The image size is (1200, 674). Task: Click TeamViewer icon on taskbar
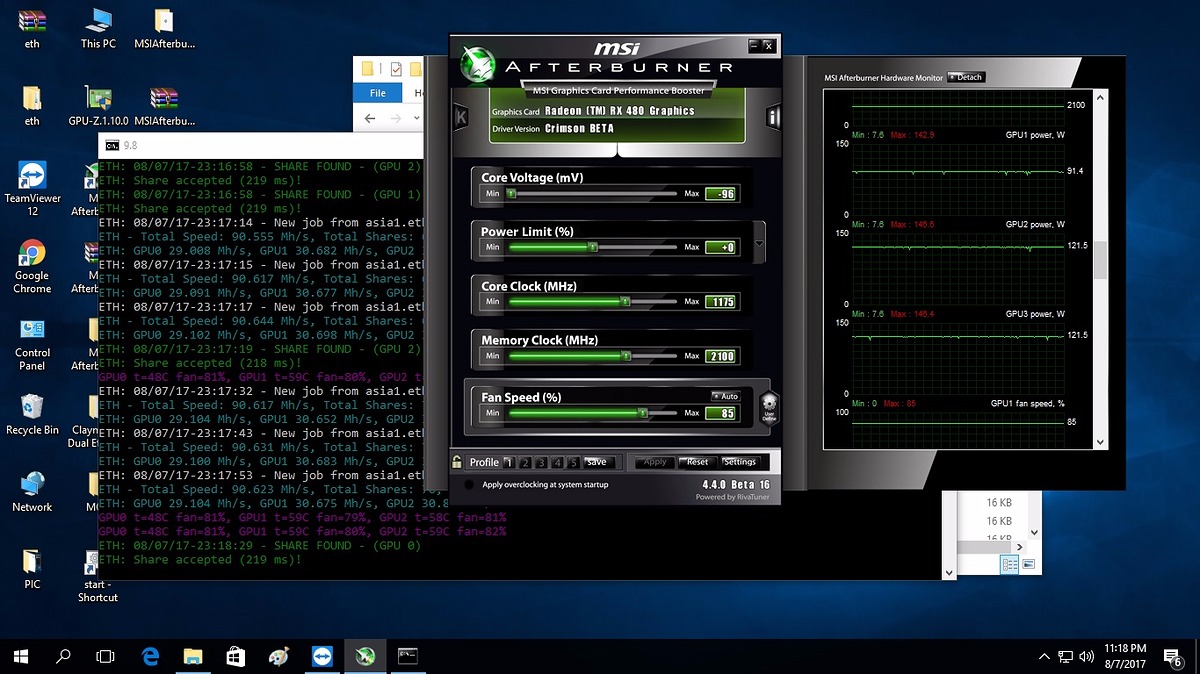tap(322, 656)
